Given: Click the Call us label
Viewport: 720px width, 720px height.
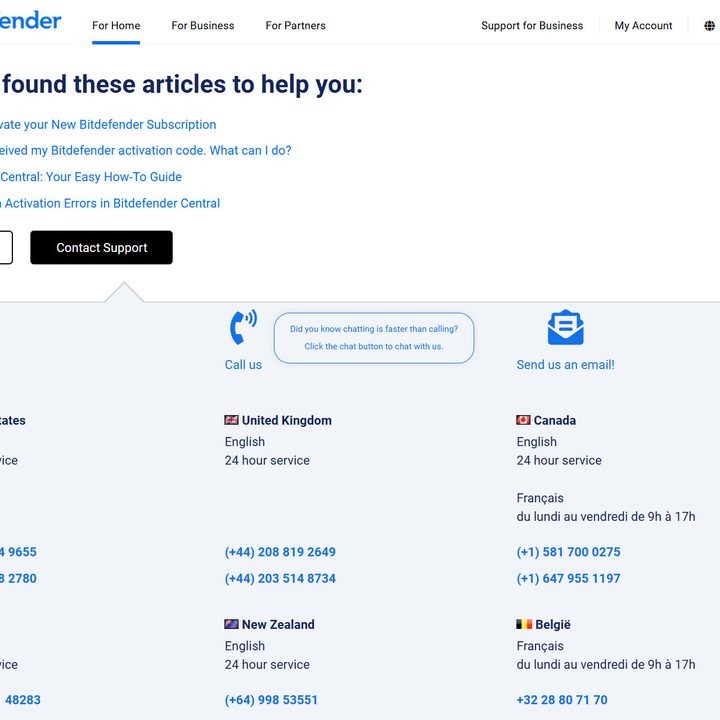Looking at the screenshot, I should tap(243, 365).
